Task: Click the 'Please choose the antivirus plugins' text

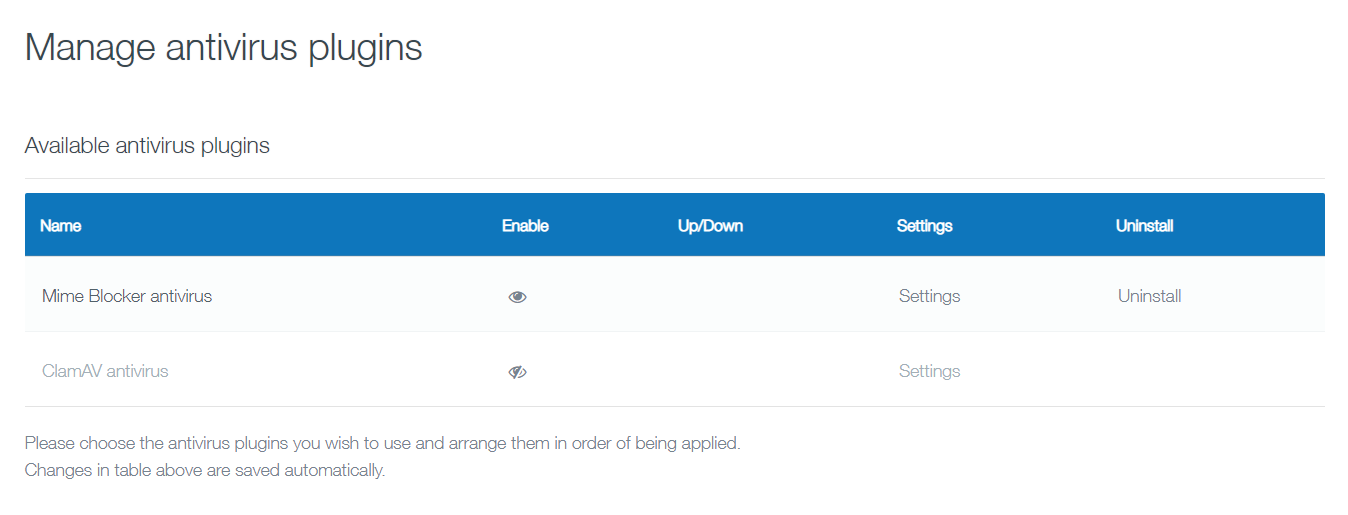Action: (382, 443)
